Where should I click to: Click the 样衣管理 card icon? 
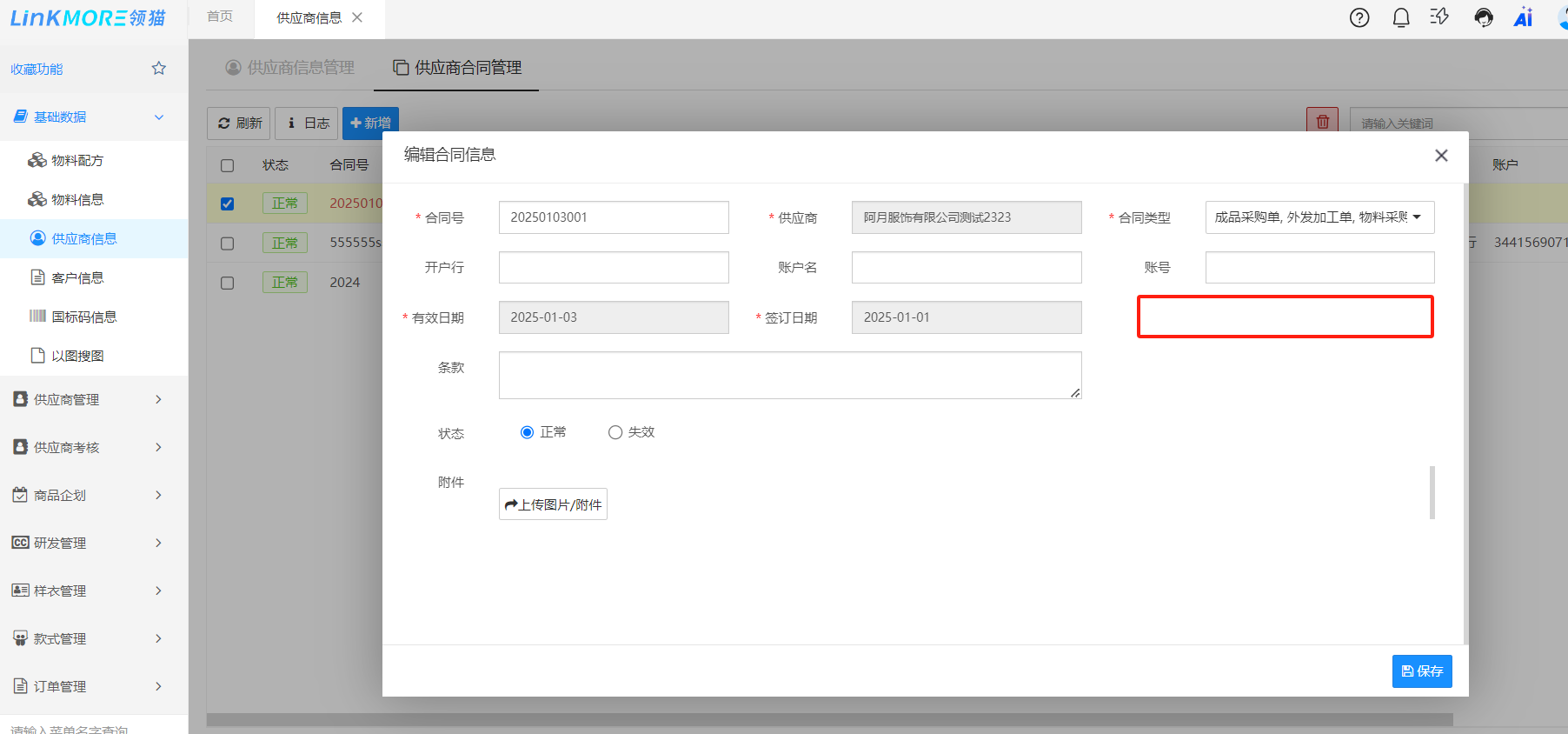[20, 590]
